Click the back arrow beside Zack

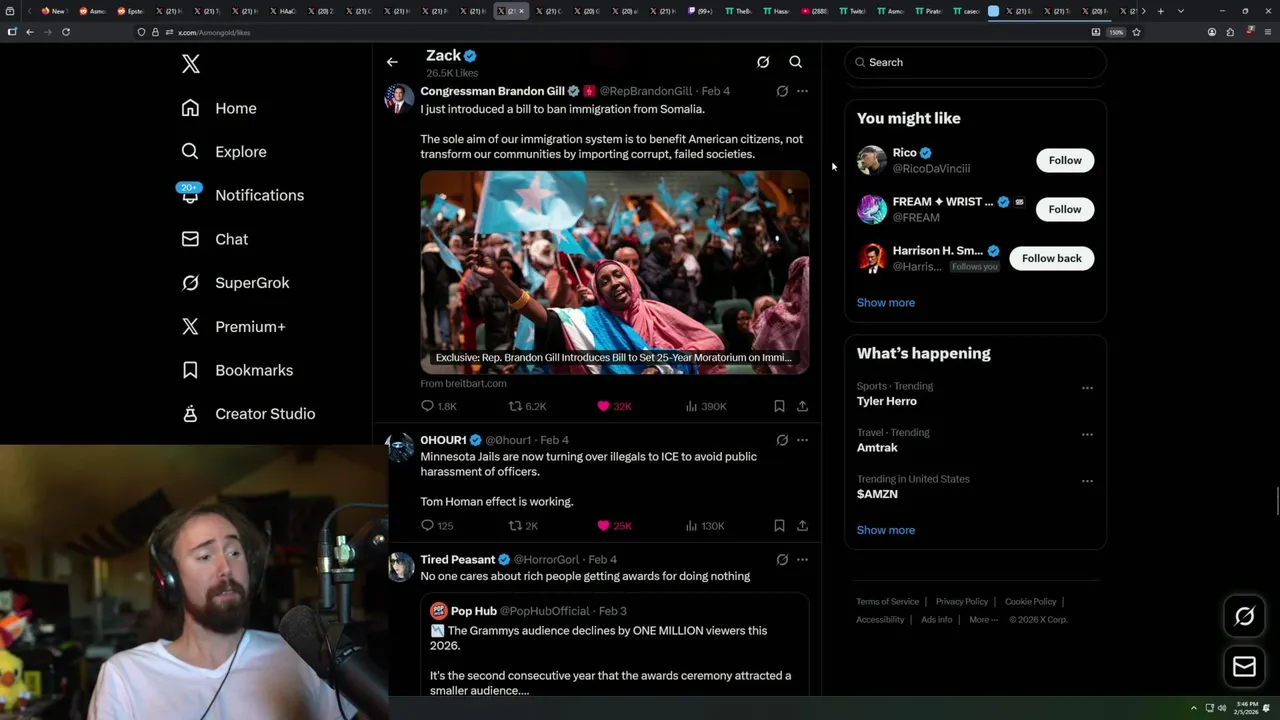coord(392,62)
